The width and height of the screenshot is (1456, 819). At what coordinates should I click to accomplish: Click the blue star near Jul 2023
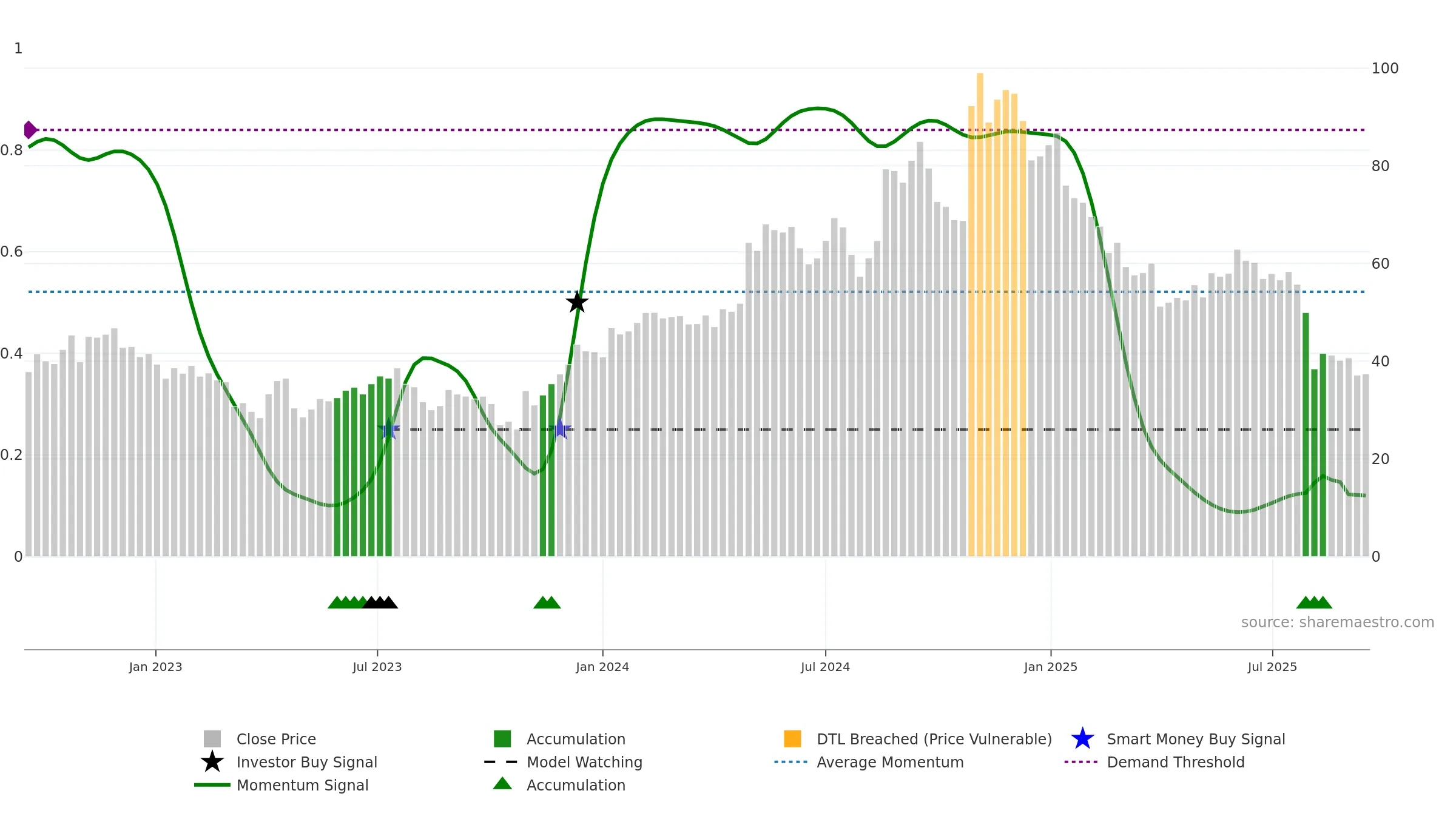[388, 430]
